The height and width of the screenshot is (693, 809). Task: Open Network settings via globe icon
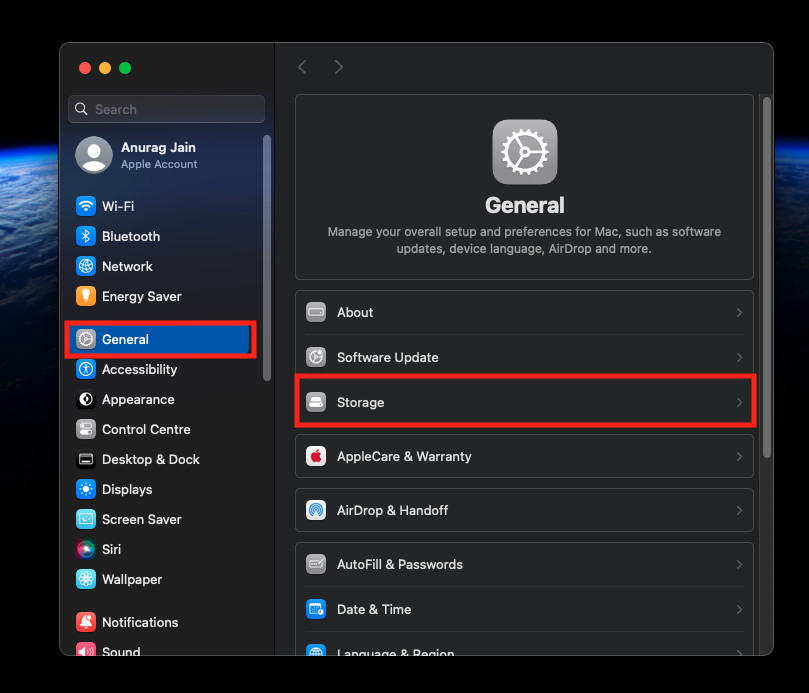pyautogui.click(x=86, y=266)
